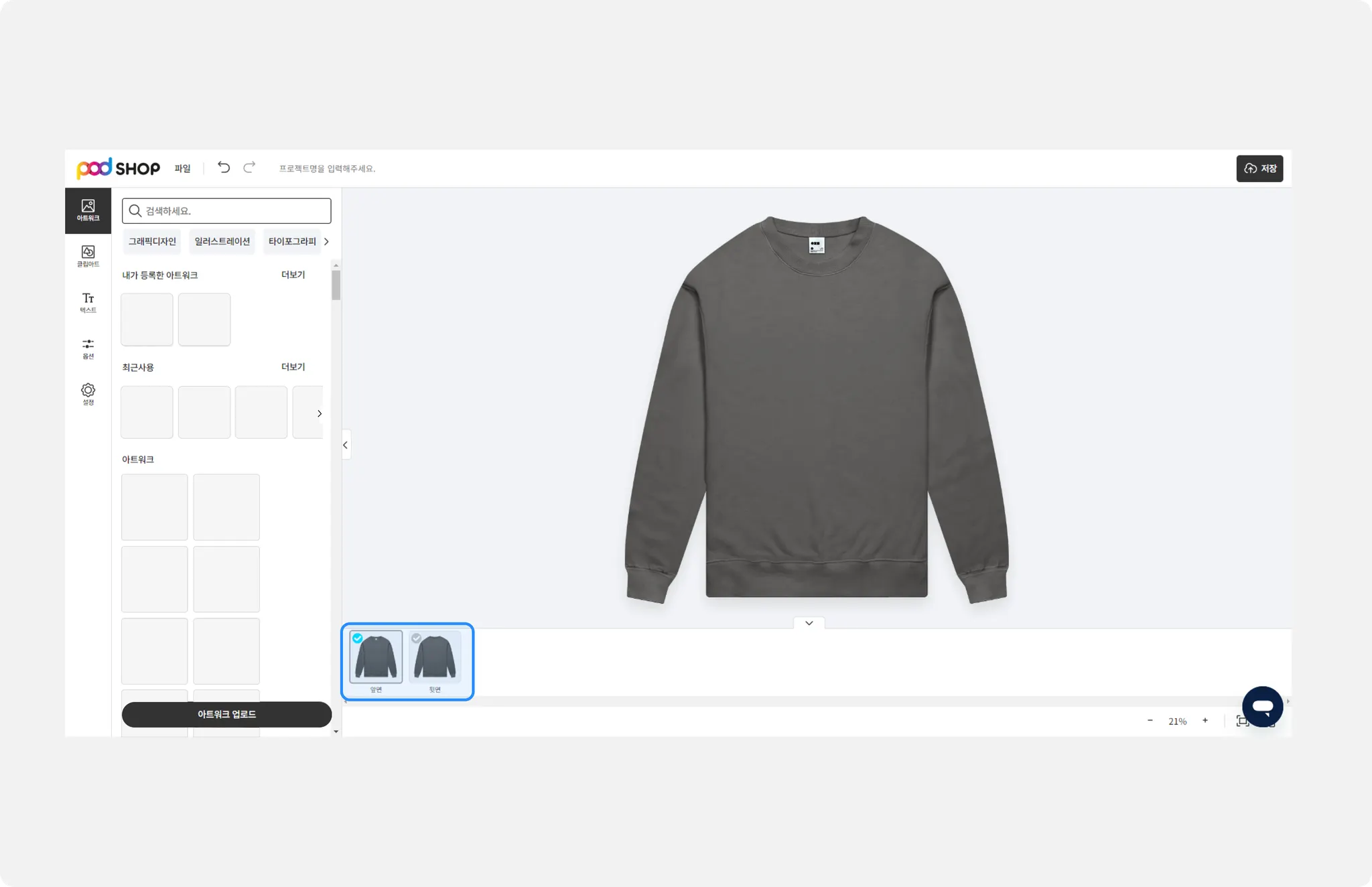
Task: Open the 옵션 sliders panel
Action: (88, 348)
